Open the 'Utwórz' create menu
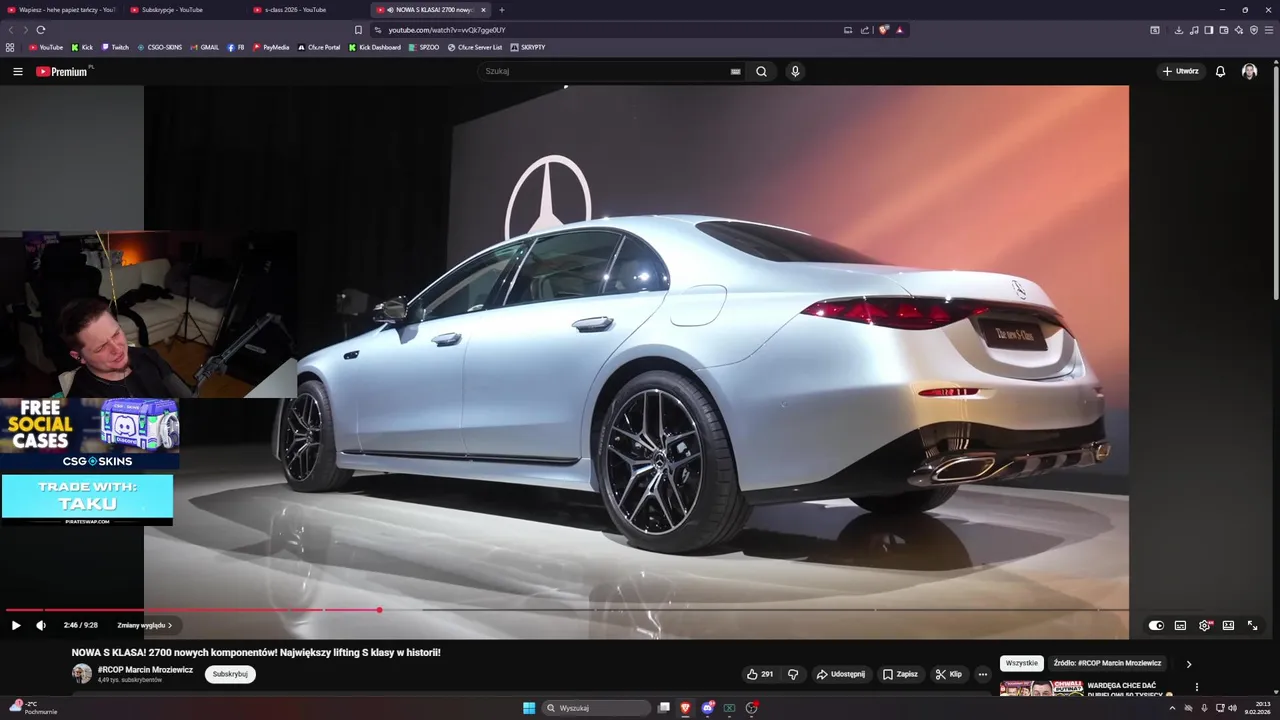The width and height of the screenshot is (1280, 720). [1180, 71]
